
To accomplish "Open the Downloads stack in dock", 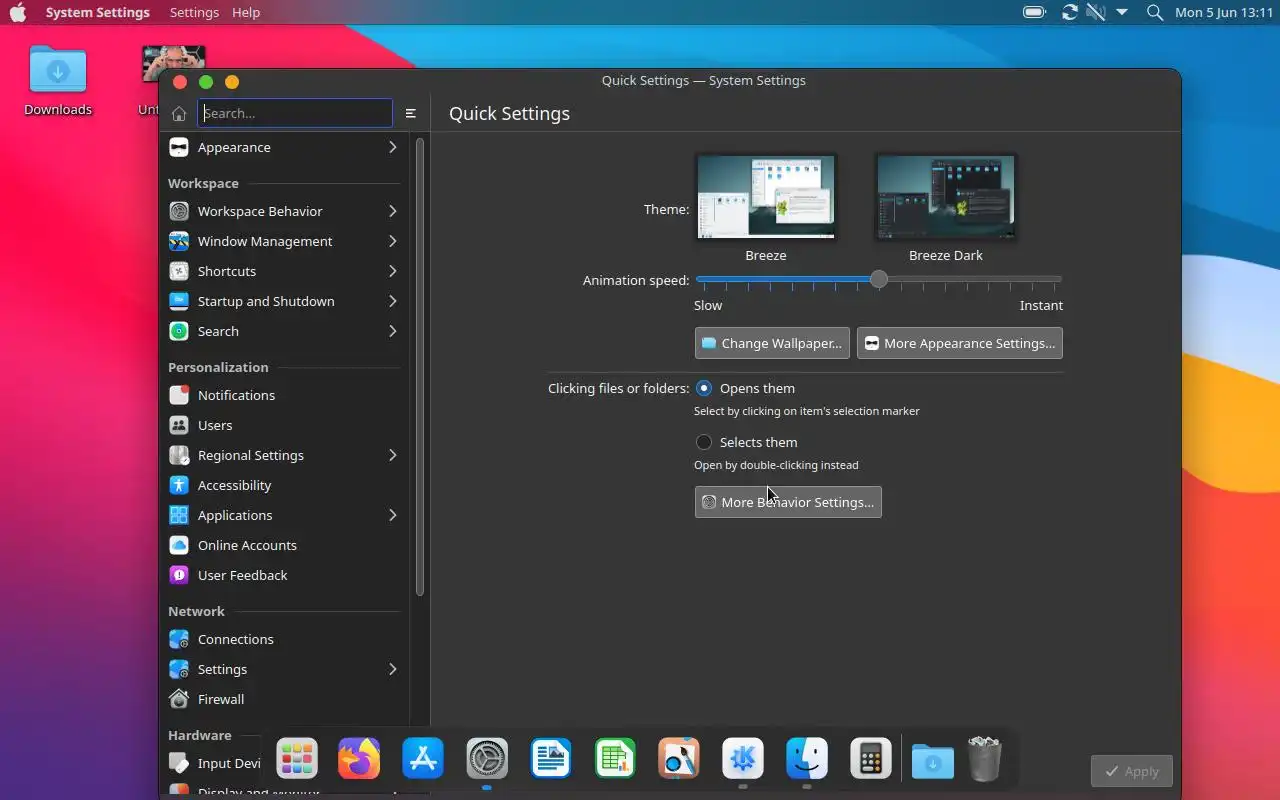I will [x=933, y=760].
